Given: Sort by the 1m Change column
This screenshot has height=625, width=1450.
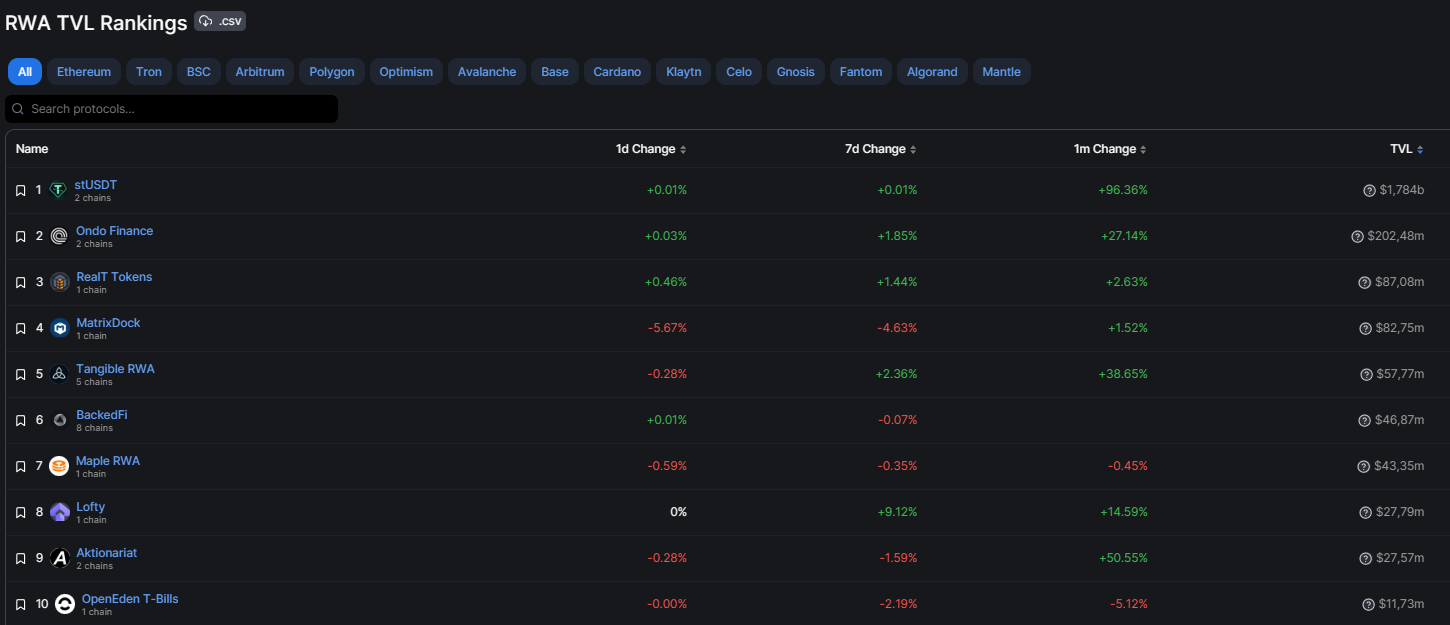Looking at the screenshot, I should (1110, 149).
